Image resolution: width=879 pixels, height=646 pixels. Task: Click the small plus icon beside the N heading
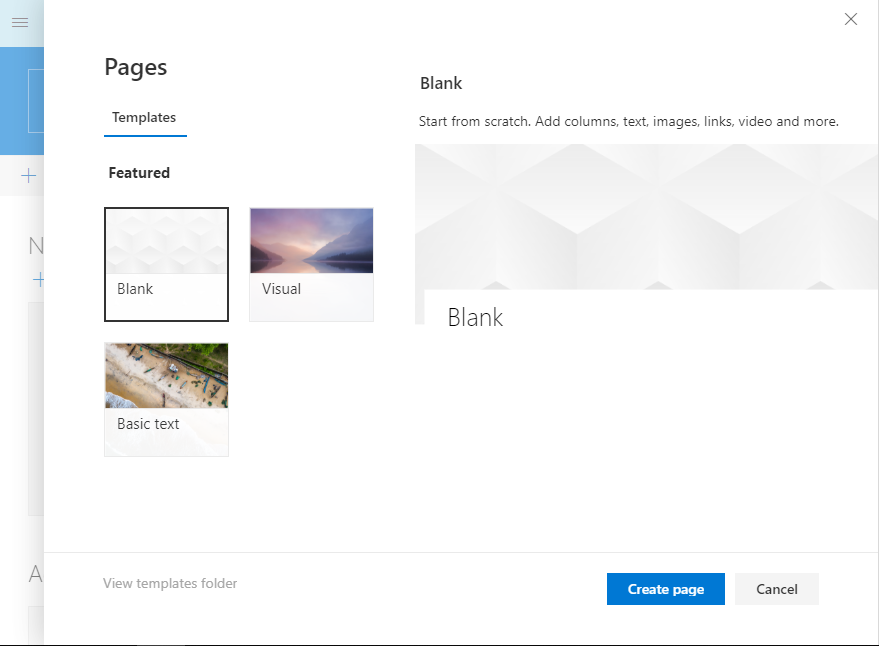point(38,280)
